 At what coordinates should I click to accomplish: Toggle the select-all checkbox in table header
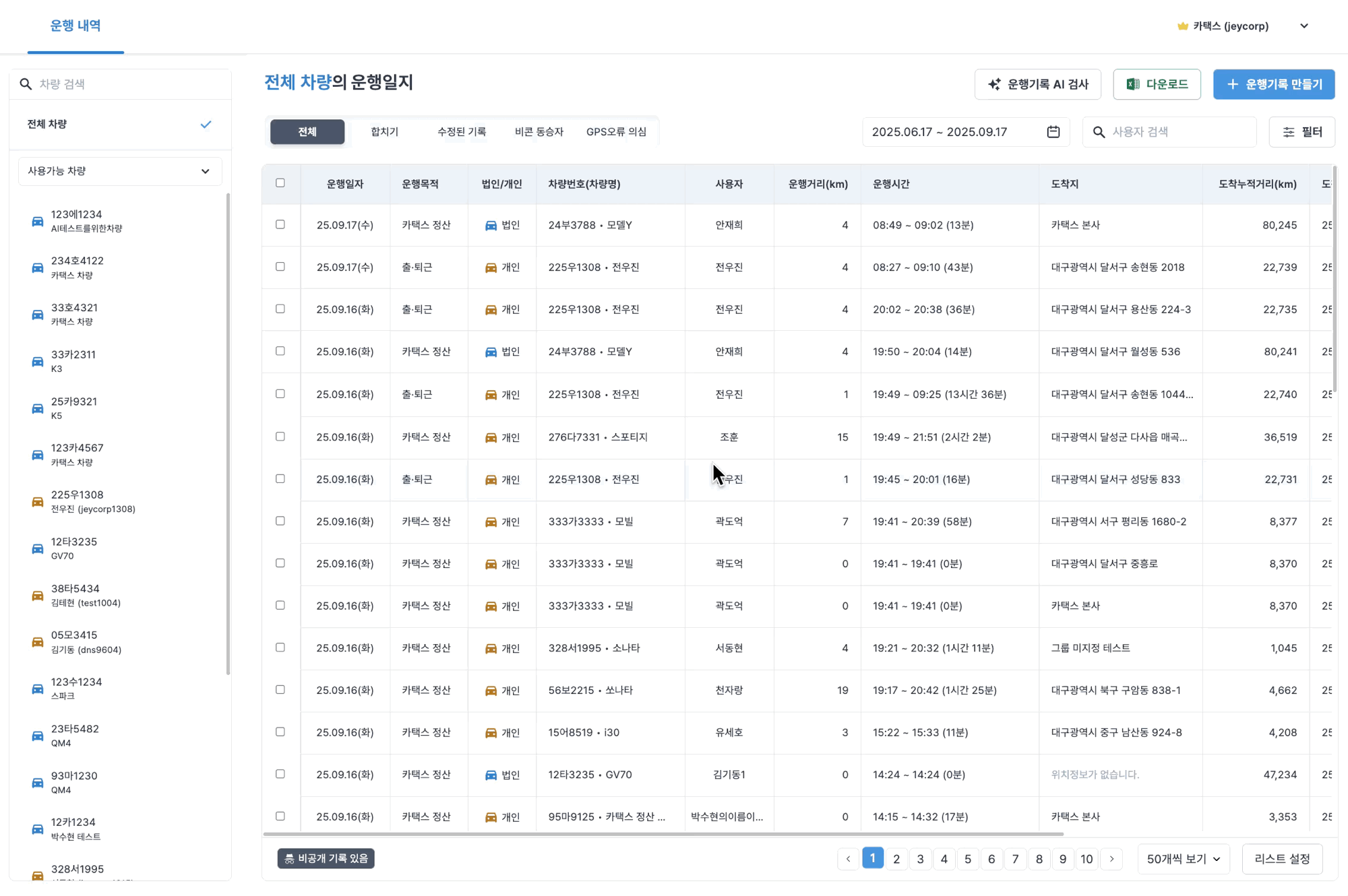[280, 183]
